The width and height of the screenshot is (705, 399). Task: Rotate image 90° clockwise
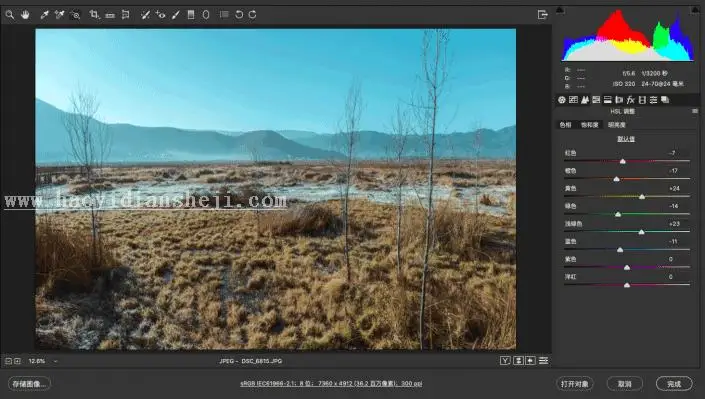[x=253, y=15]
